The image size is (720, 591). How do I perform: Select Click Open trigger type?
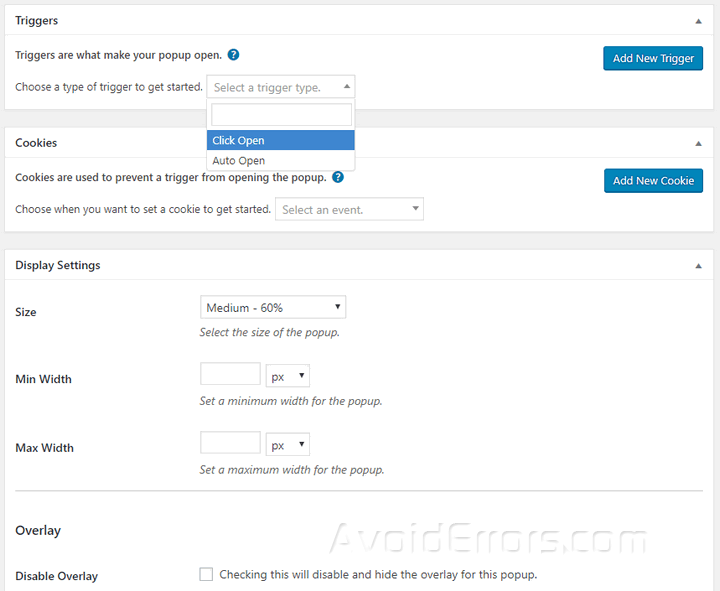pyautogui.click(x=280, y=140)
